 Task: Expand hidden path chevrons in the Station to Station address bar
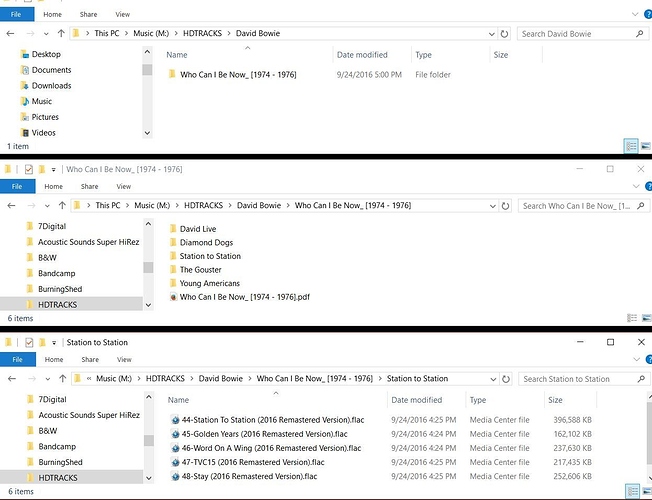[89, 379]
